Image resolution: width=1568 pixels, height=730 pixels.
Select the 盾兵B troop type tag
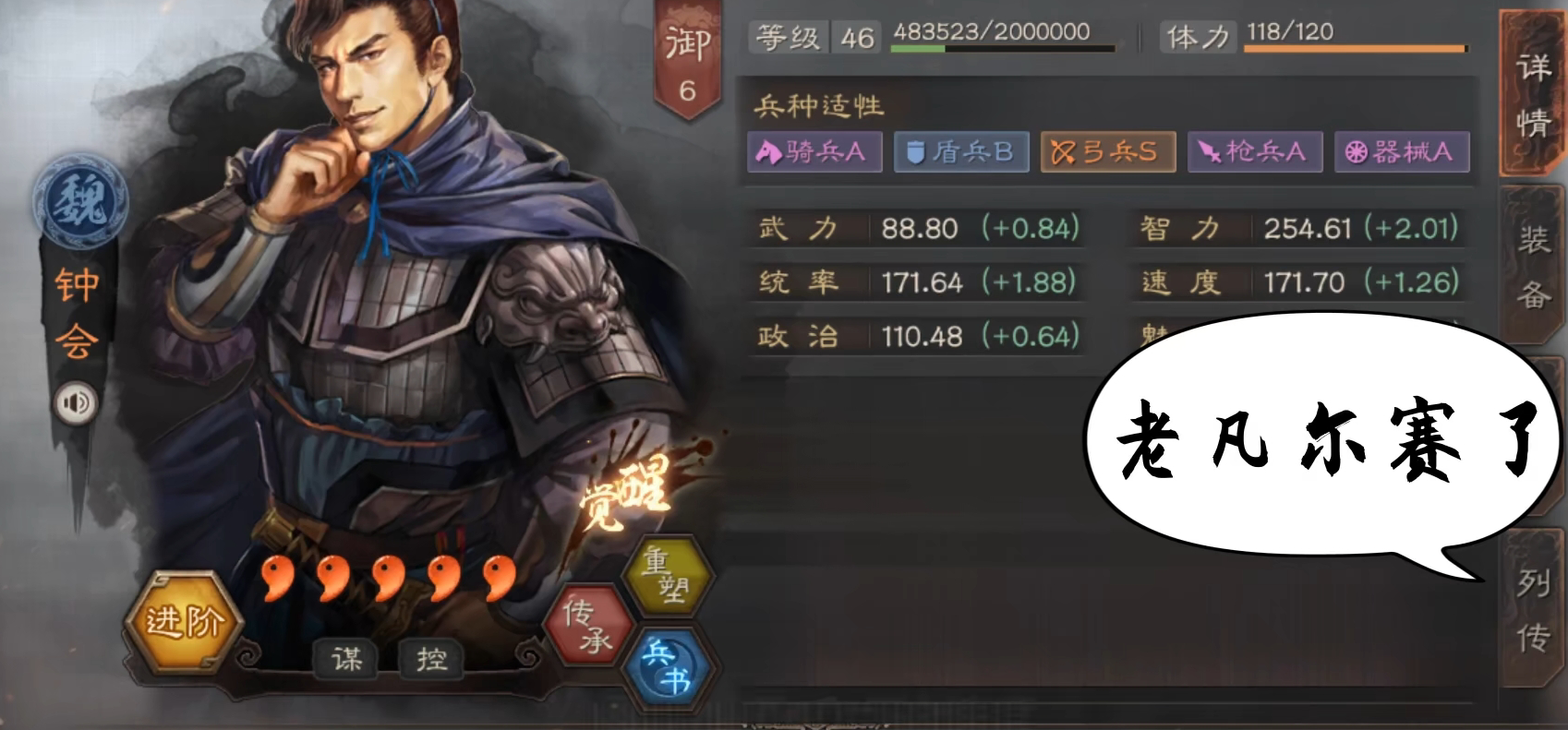(960, 152)
